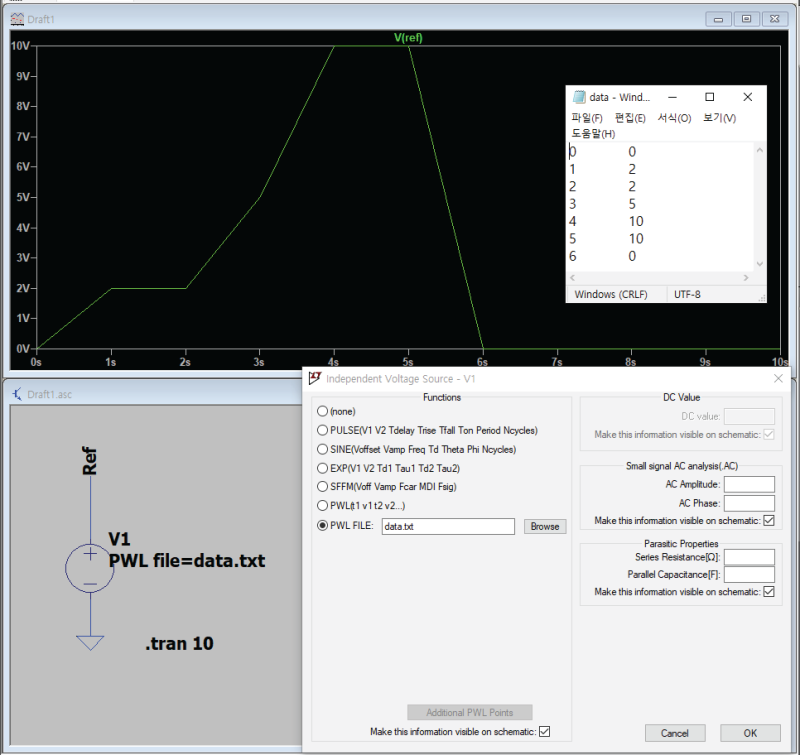Image resolution: width=800 pixels, height=755 pixels.
Task: Click the voltage source V1 symbol
Action: pyautogui.click(x=90, y=568)
